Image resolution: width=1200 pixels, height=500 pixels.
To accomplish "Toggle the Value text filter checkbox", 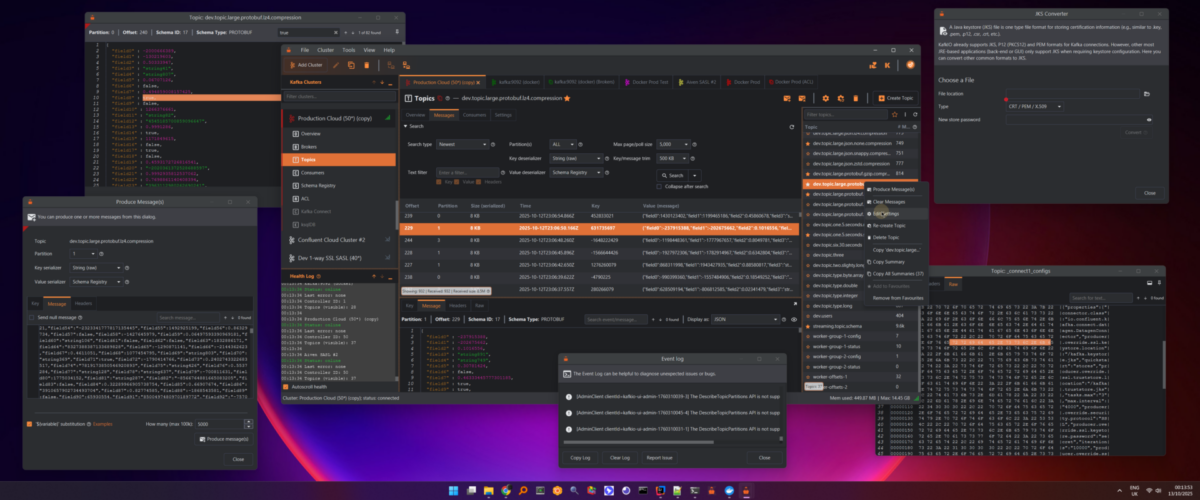I will coord(457,182).
